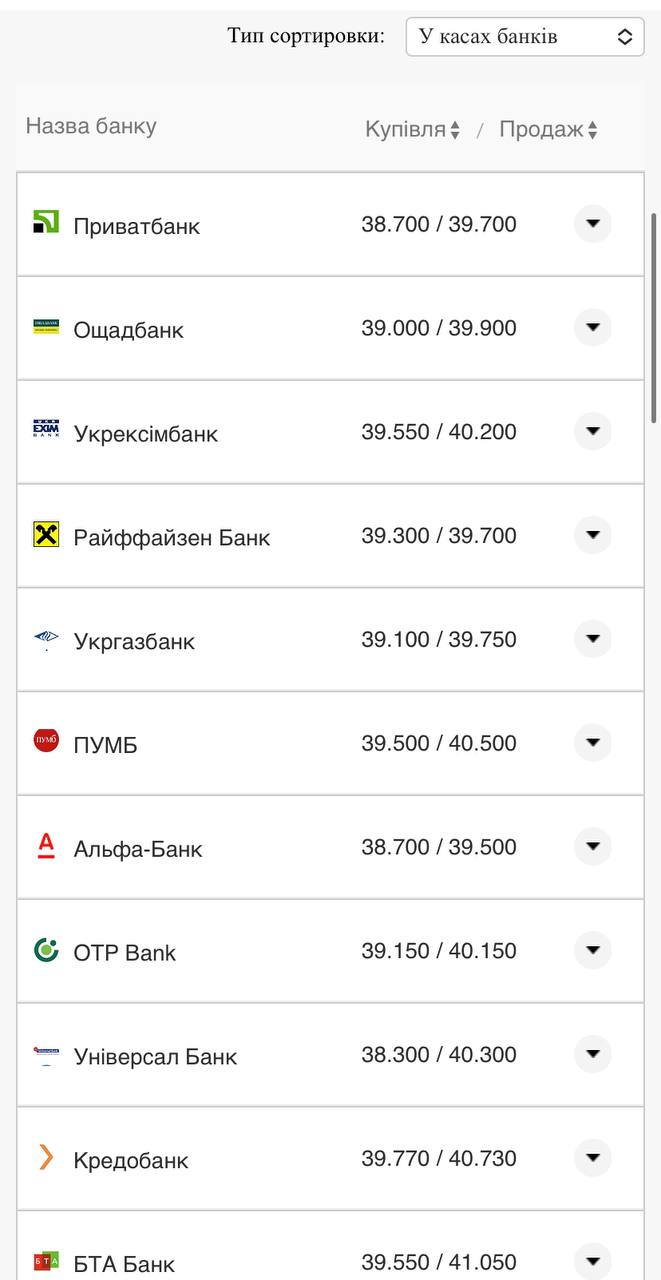Screen dimensions: 661x1280
Task: Sort banks by Продаж rate
Action: point(548,130)
